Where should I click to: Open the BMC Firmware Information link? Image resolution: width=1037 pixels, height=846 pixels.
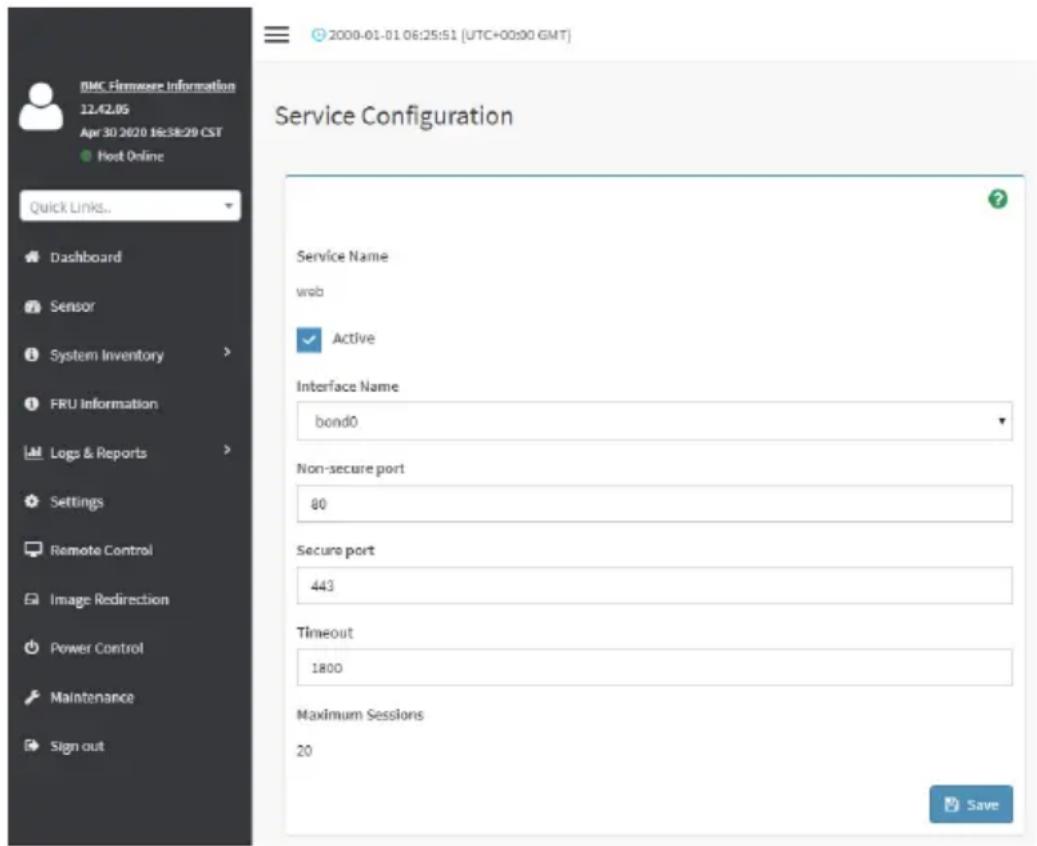point(157,86)
